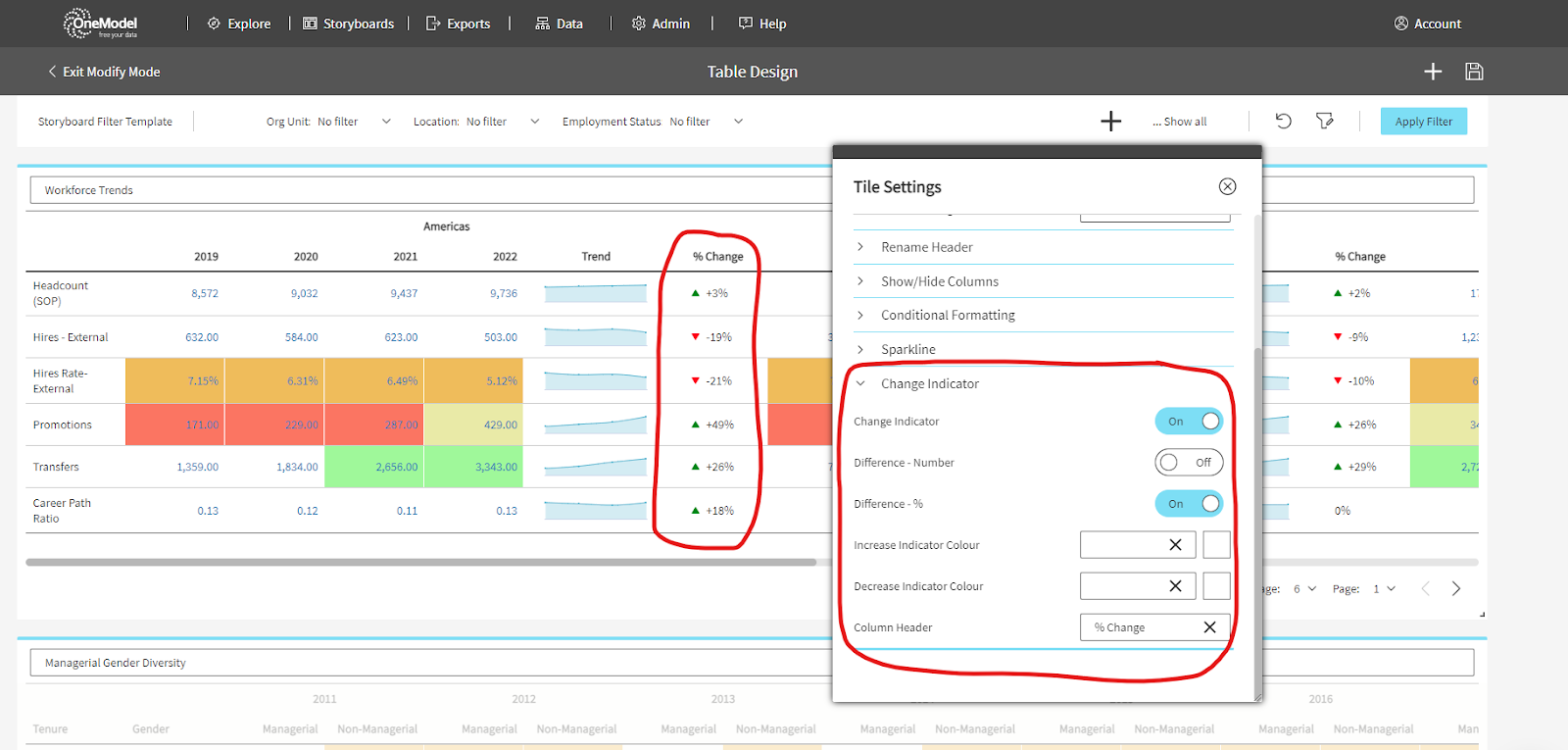Click the add filter plus icon
The height and width of the screenshot is (750, 1568).
[1110, 122]
